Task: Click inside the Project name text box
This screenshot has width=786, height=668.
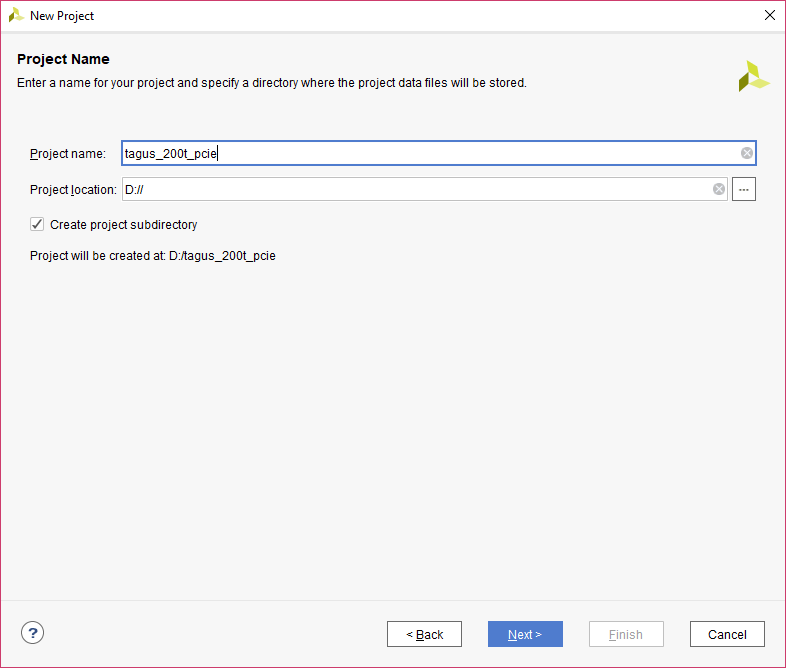Action: (430, 153)
